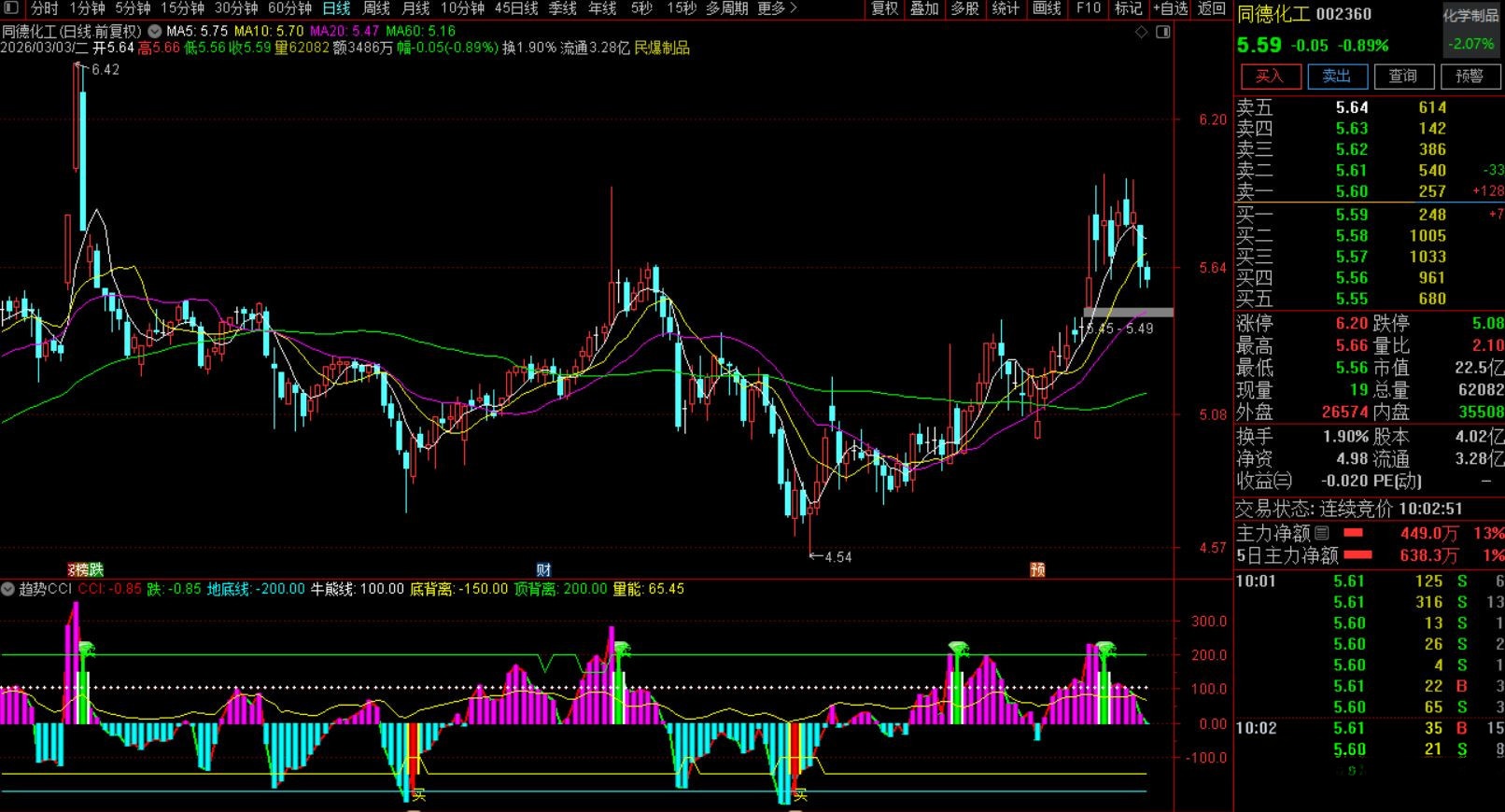
Task: Toggle the right info panel icon
Action: point(1162,32)
